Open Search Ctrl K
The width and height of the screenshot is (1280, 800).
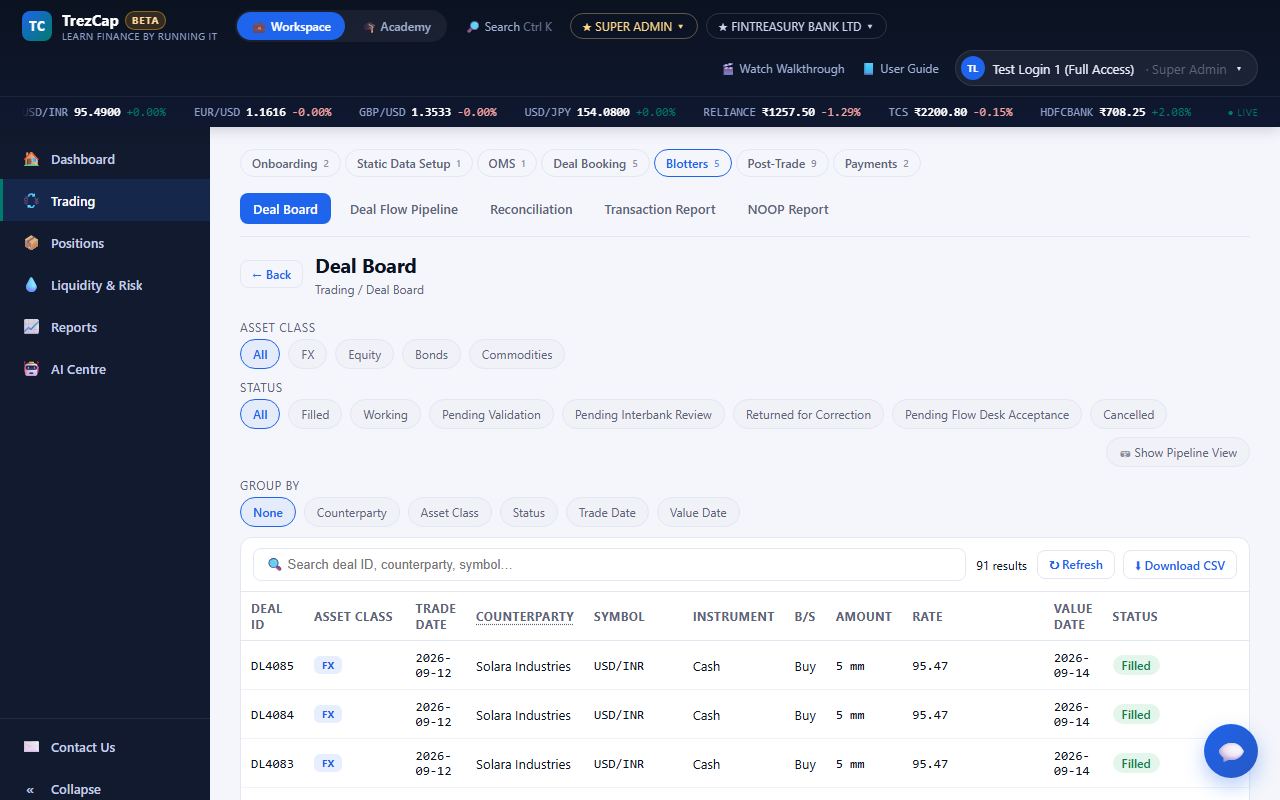click(x=509, y=27)
